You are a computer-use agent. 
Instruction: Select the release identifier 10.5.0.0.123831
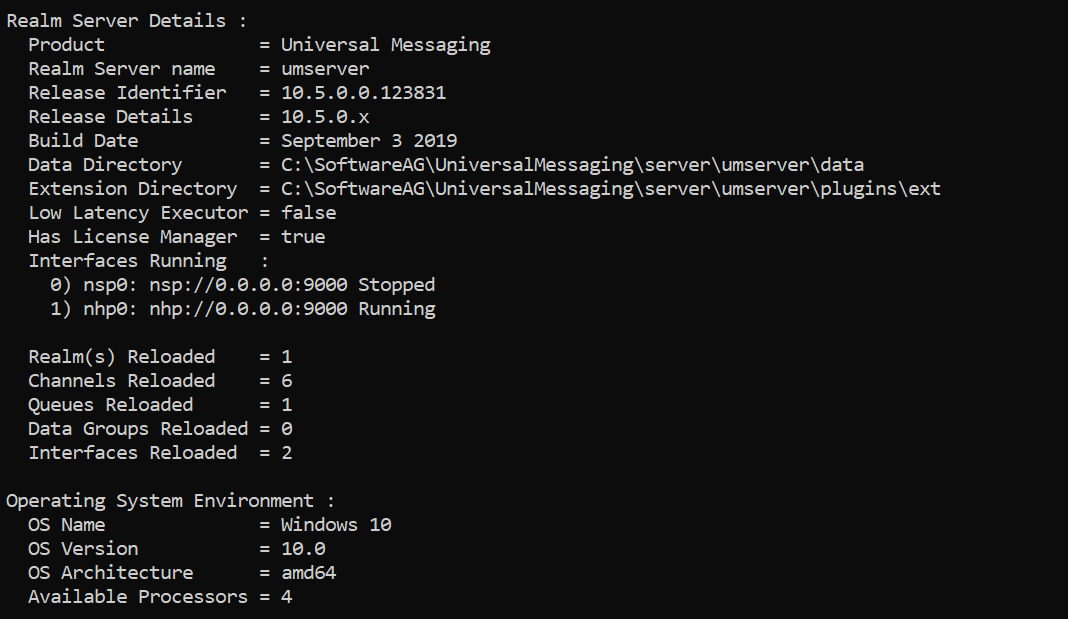(363, 93)
